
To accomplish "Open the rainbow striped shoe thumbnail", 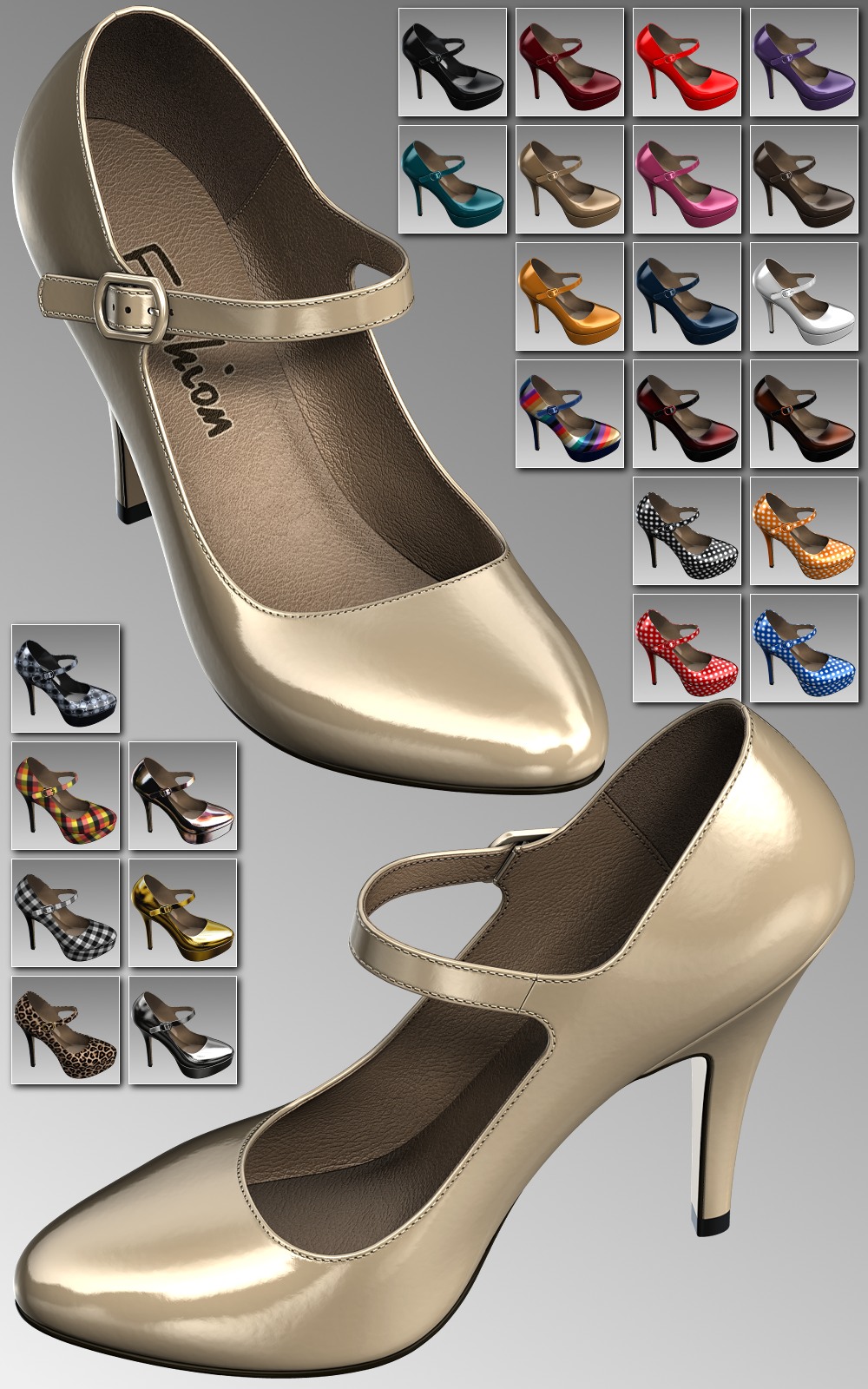I will [x=570, y=413].
